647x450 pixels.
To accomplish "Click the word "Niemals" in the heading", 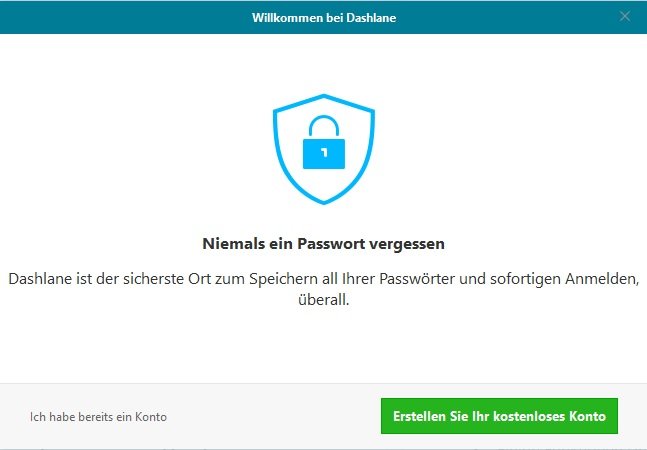I will pos(228,243).
